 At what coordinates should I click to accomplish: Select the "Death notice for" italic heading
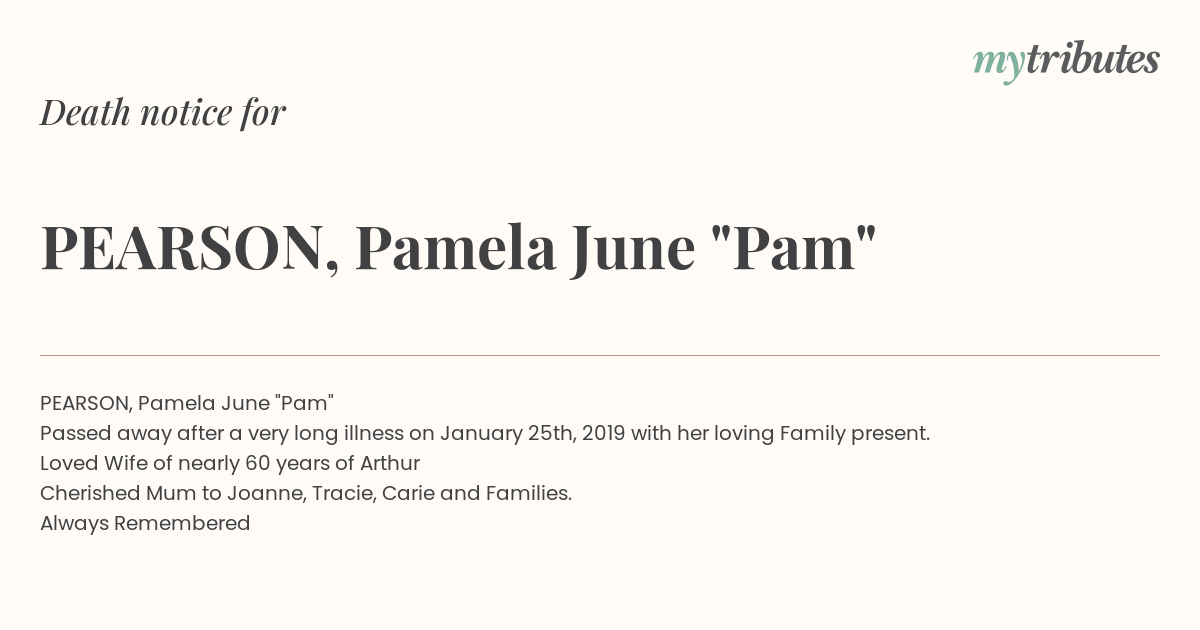[x=163, y=113]
